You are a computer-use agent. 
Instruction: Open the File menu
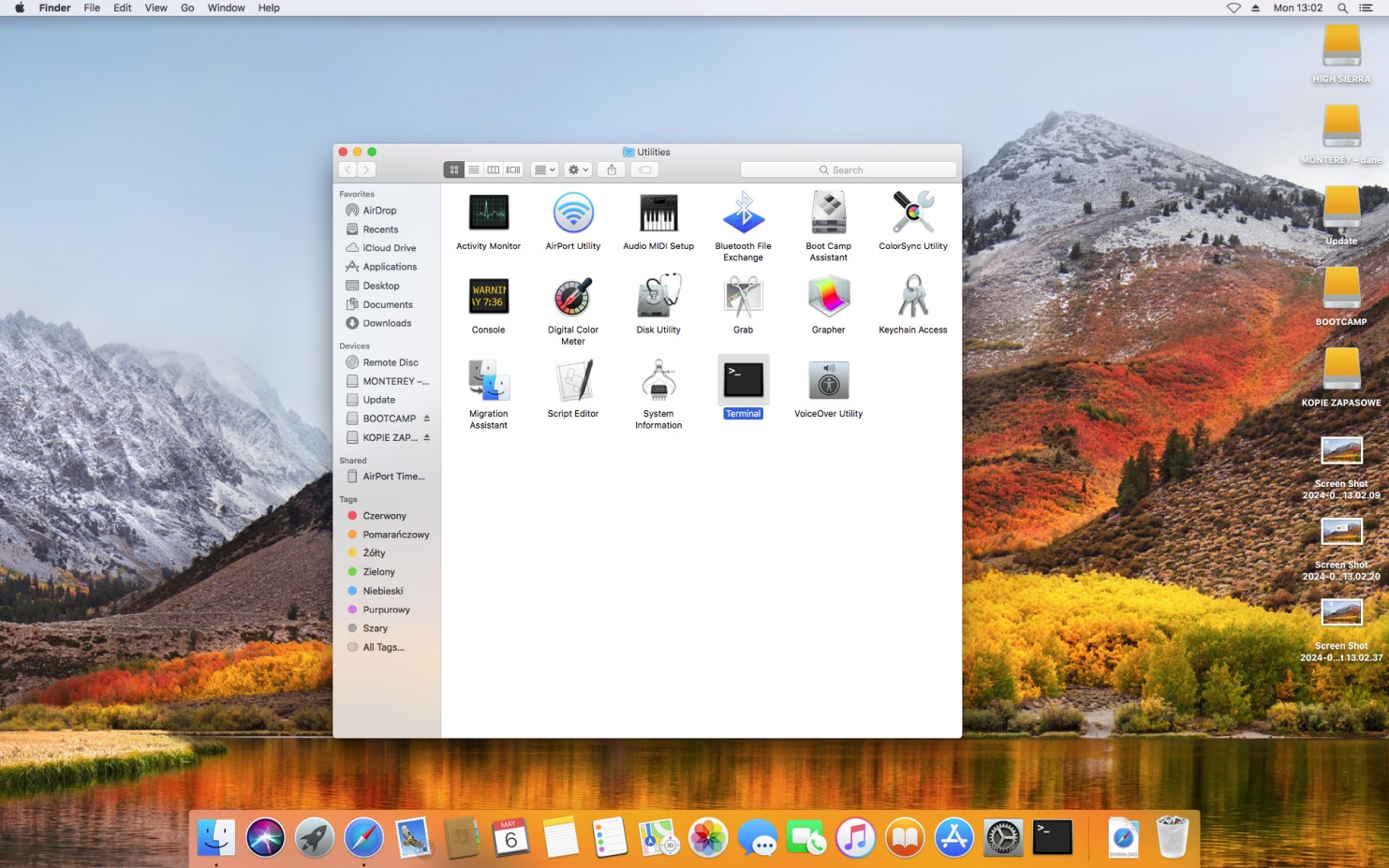pyautogui.click(x=92, y=7)
